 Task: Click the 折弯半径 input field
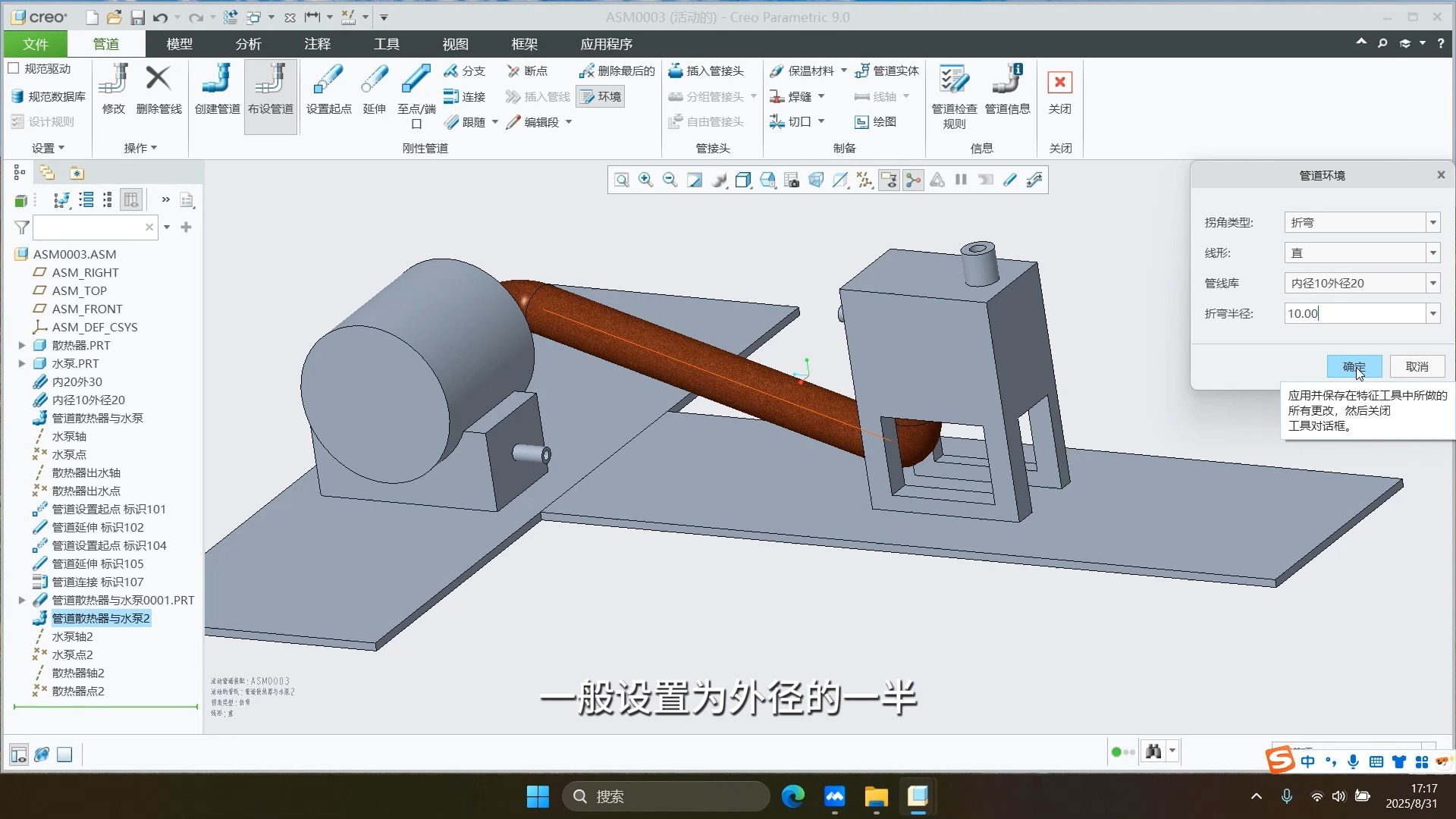(x=1354, y=313)
